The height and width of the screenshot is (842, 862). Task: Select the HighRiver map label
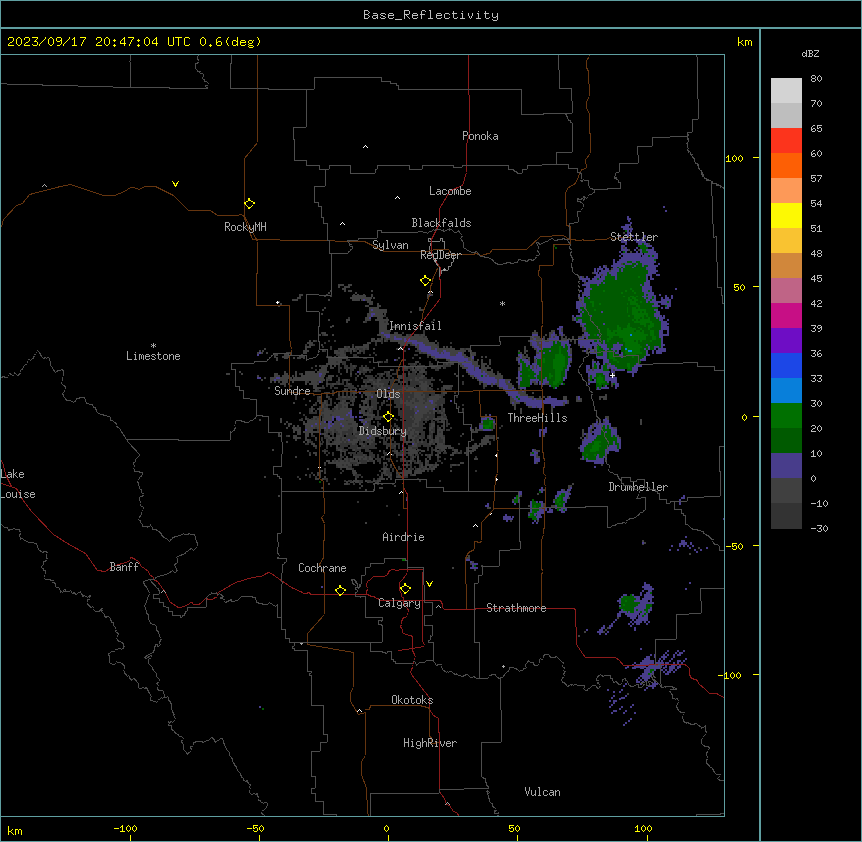[430, 743]
